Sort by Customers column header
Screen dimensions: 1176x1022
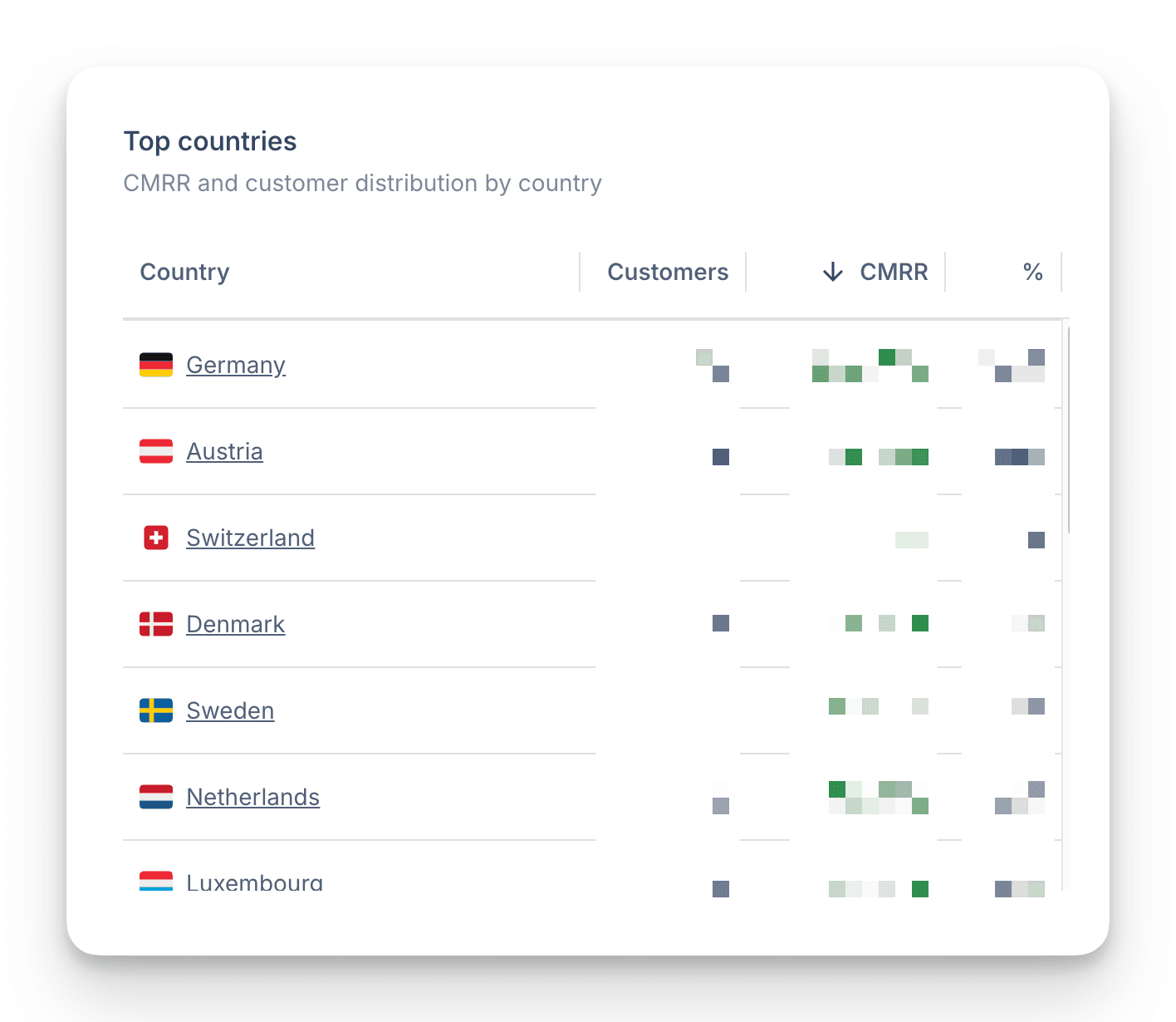coord(668,272)
